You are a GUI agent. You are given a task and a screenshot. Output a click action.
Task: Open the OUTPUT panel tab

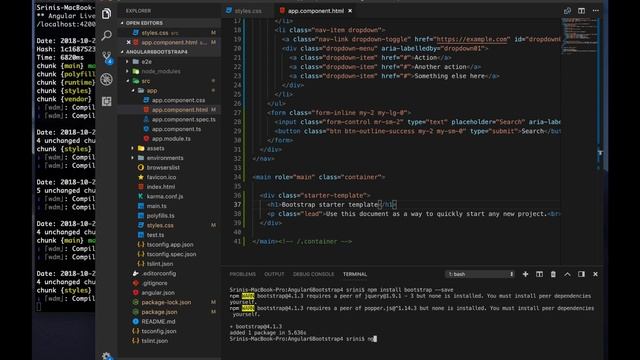274,274
